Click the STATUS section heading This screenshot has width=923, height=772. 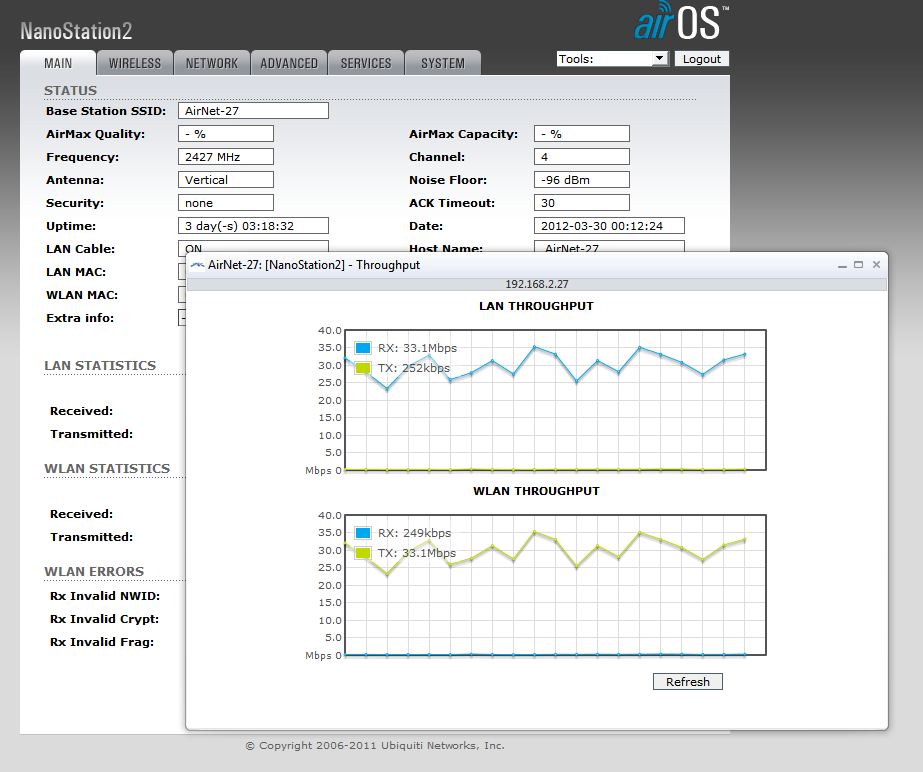click(x=71, y=91)
